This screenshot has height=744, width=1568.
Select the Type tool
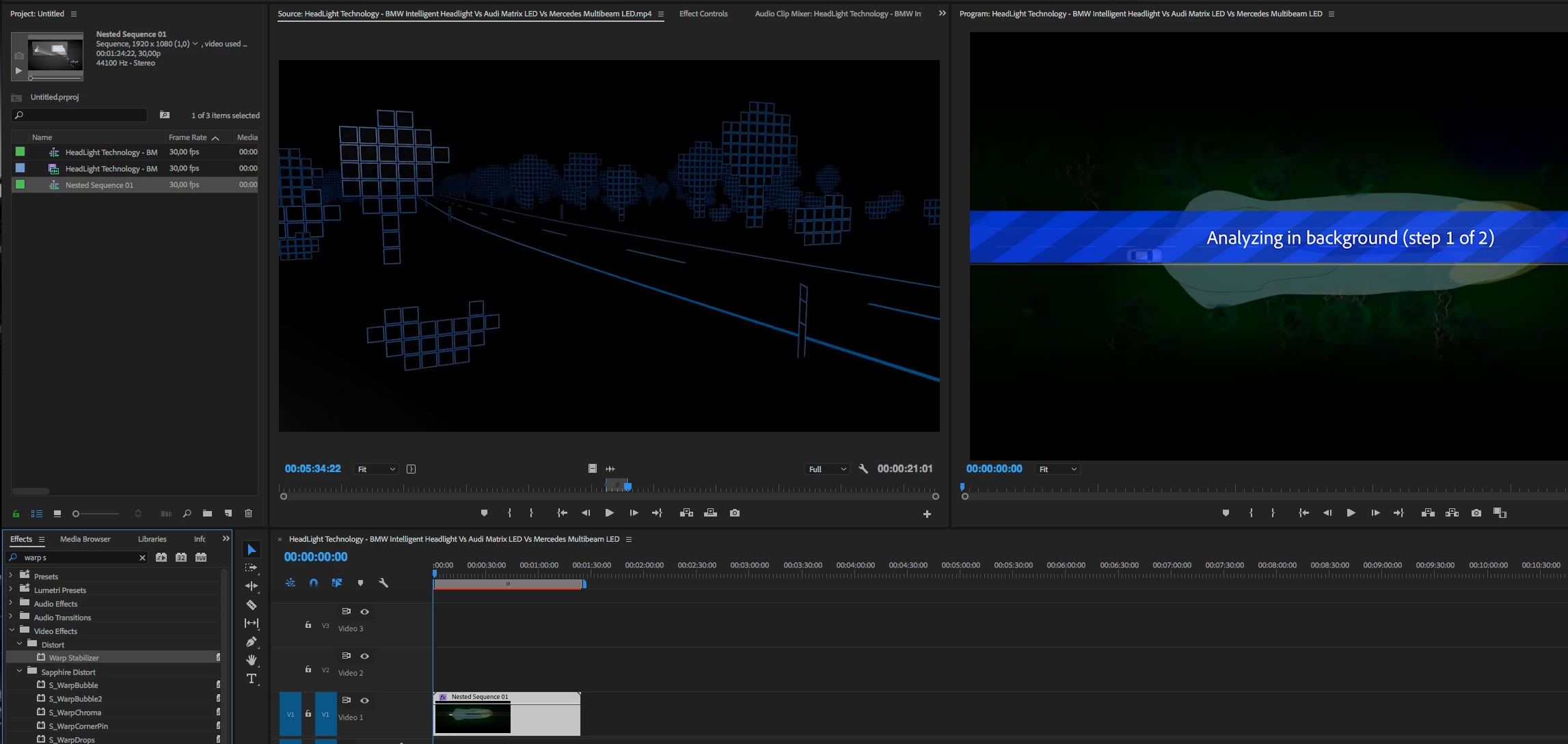click(x=252, y=678)
